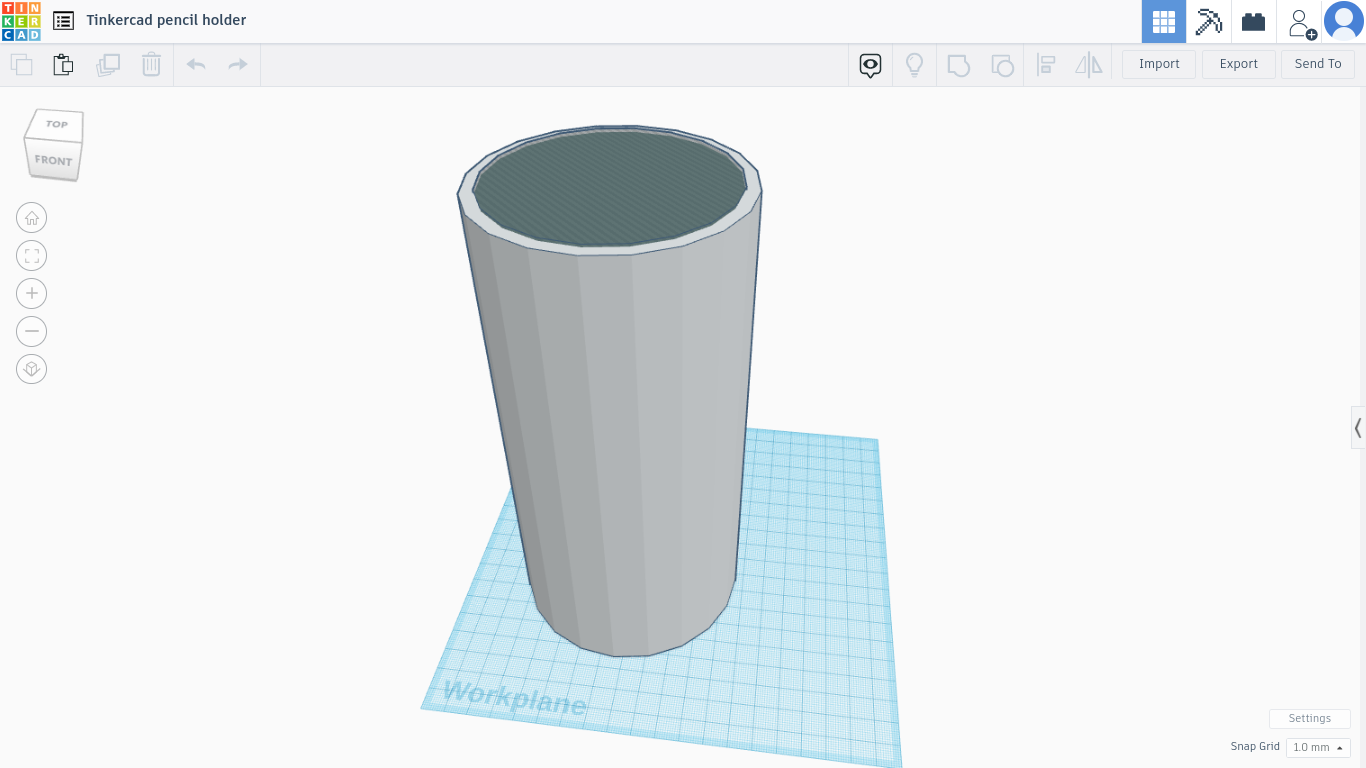The width and height of the screenshot is (1366, 768).
Task: Toggle orthographic perspective view cube icon
Action: (32, 369)
